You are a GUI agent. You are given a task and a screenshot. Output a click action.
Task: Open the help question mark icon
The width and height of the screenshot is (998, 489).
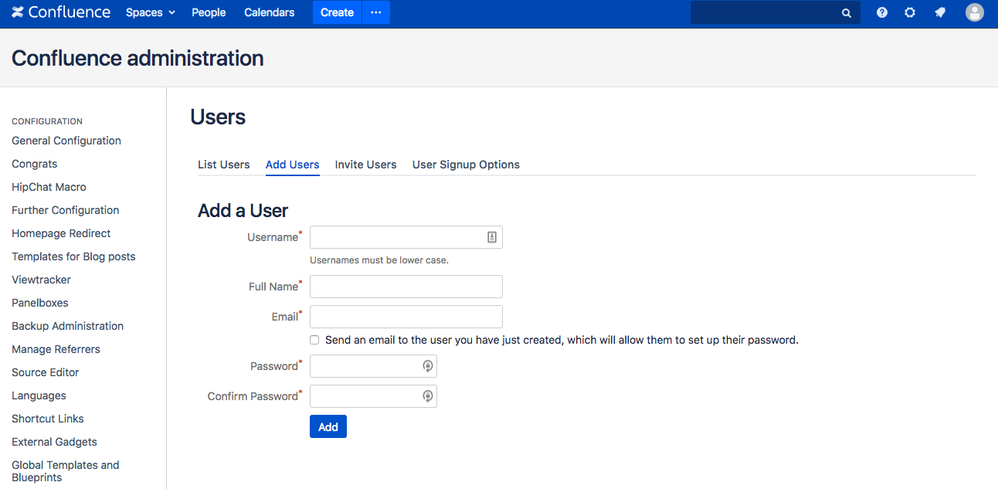pos(882,13)
